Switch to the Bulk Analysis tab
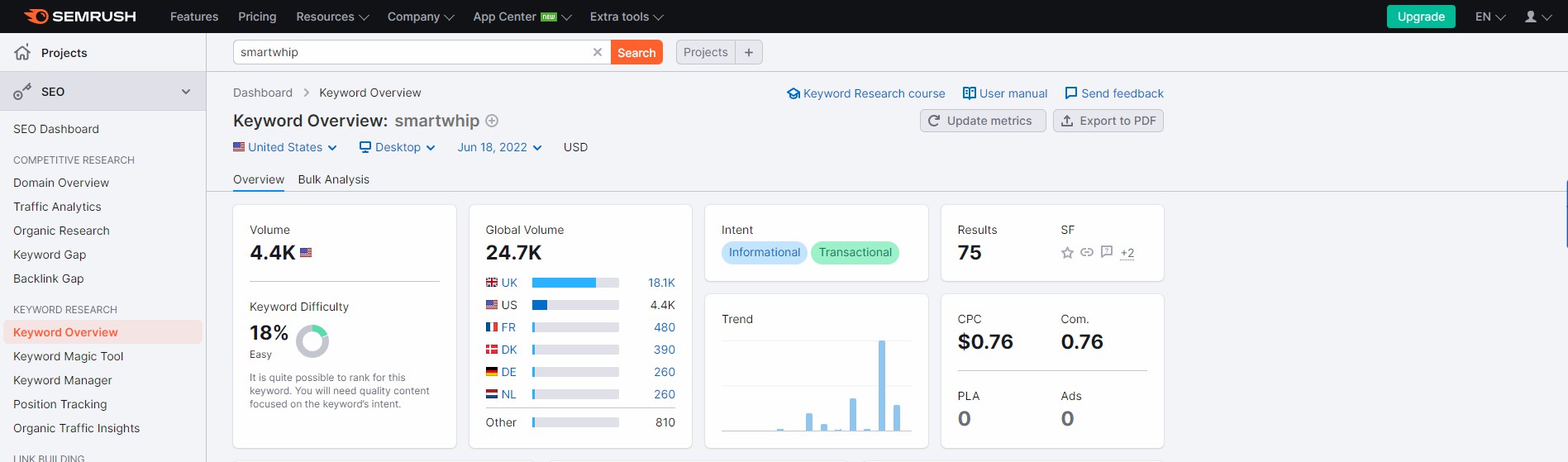Image resolution: width=1568 pixels, height=462 pixels. coord(333,179)
